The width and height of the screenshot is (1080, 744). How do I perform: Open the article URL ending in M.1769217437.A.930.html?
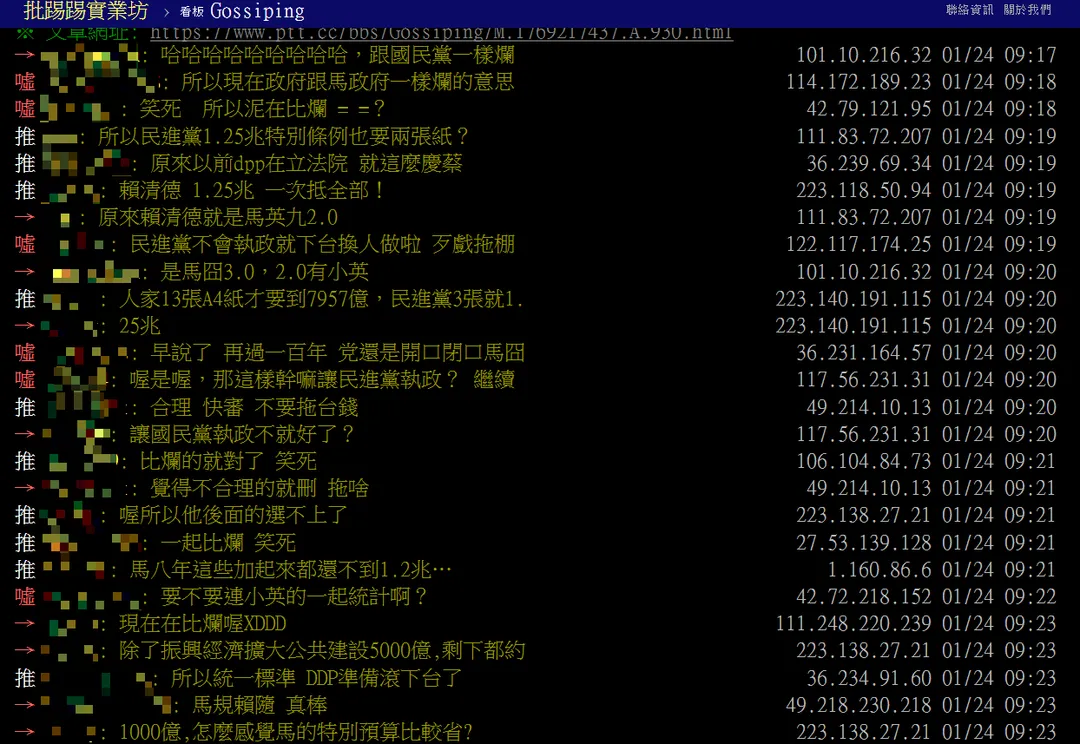pos(441,32)
